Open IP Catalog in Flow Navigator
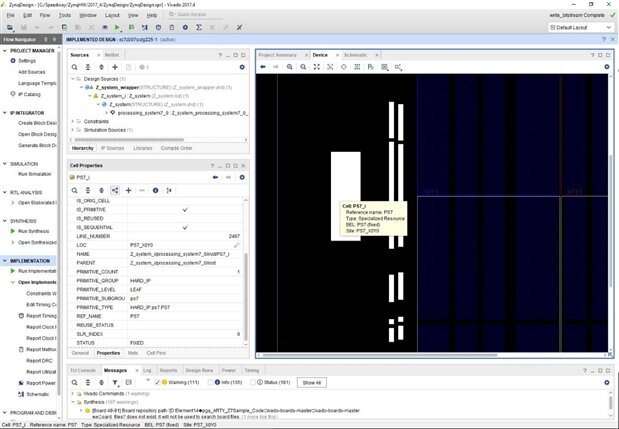Screen dimensions: 619x429 tap(29, 94)
